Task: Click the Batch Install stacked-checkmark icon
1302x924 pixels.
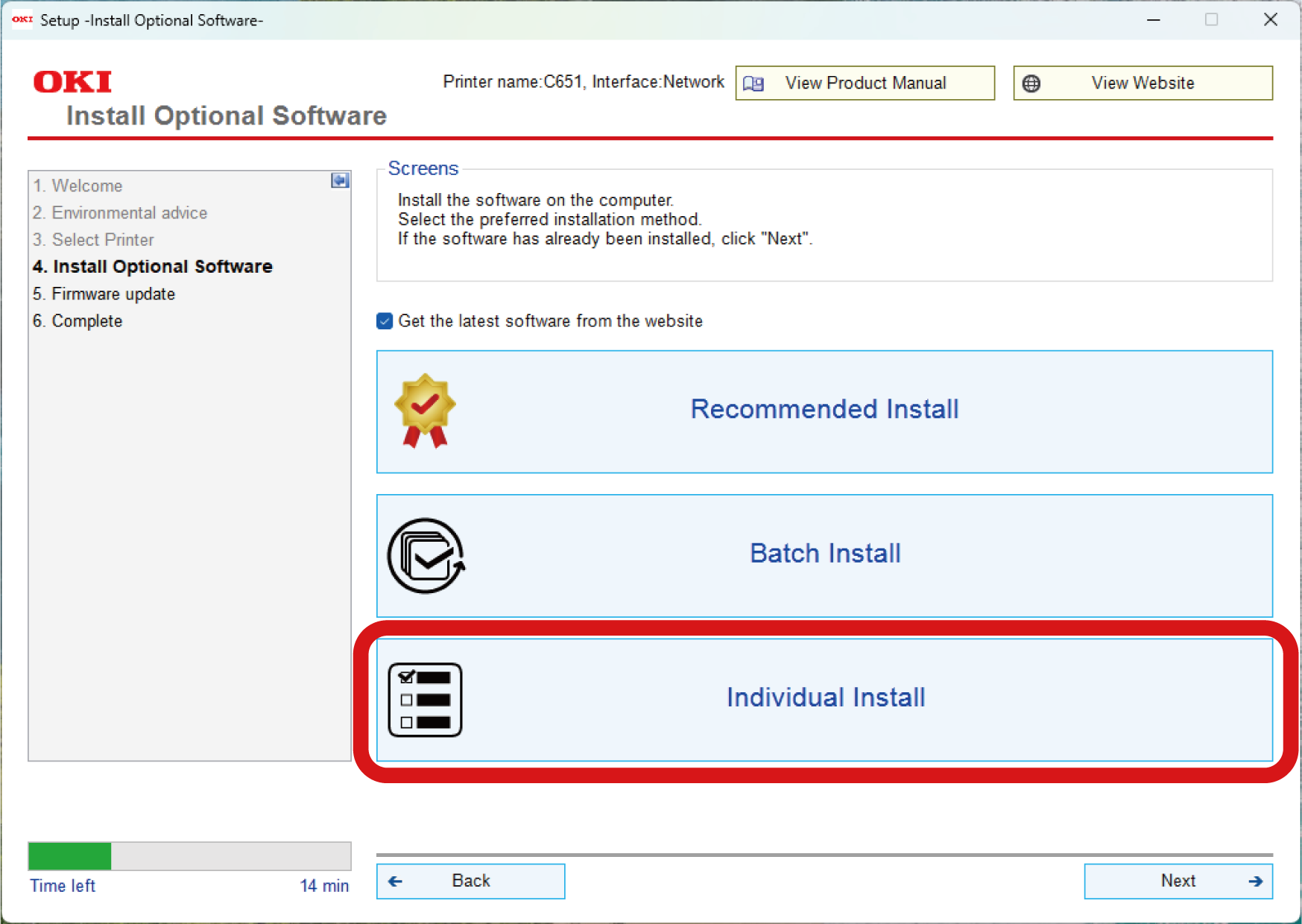Action: pyautogui.click(x=426, y=556)
